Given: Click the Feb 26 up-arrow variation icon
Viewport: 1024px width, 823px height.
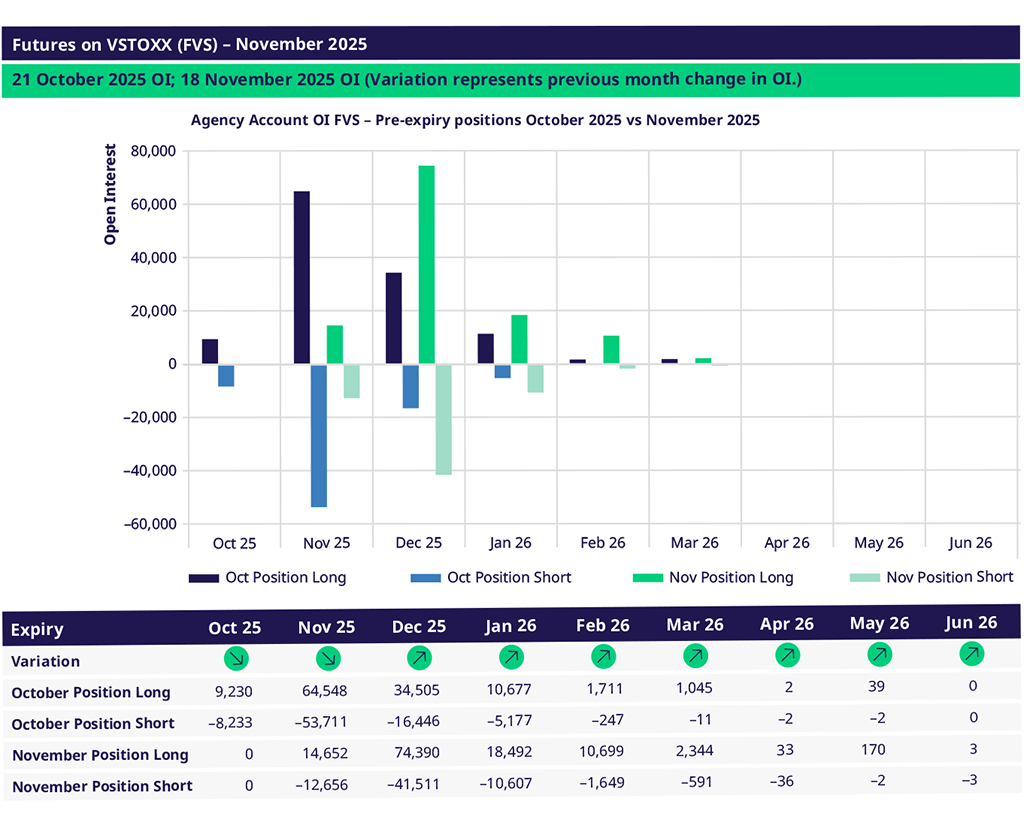Looking at the screenshot, I should (602, 657).
